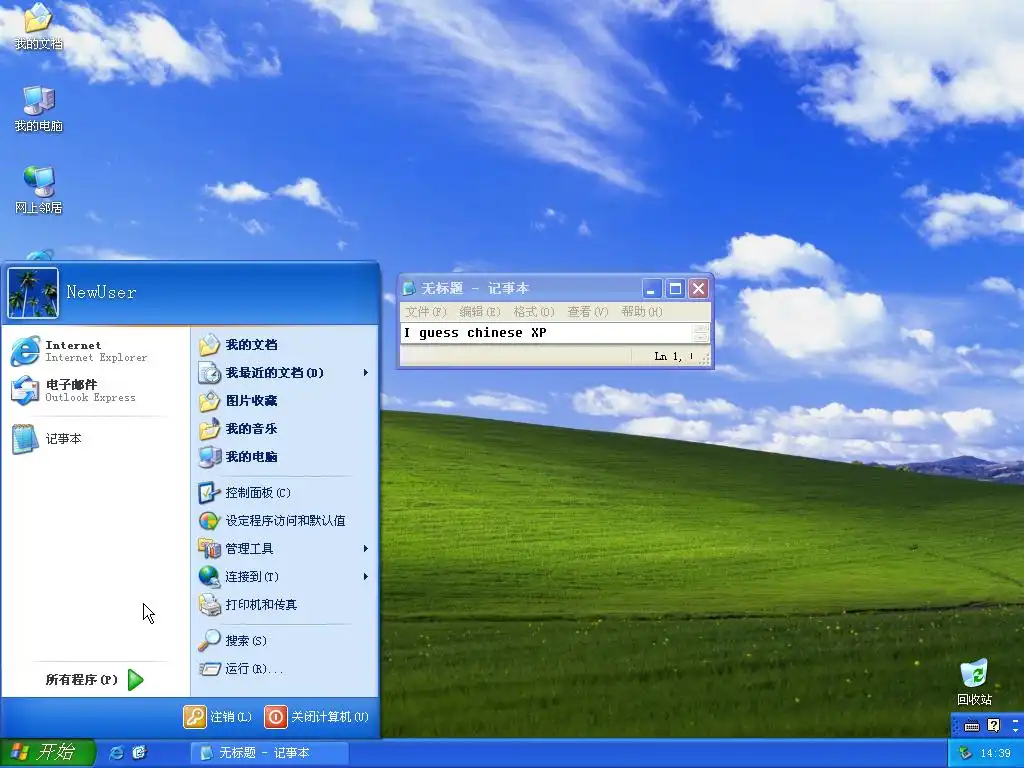The width and height of the screenshot is (1024, 768).
Task: Click NewUser account picture
Action: point(33,293)
